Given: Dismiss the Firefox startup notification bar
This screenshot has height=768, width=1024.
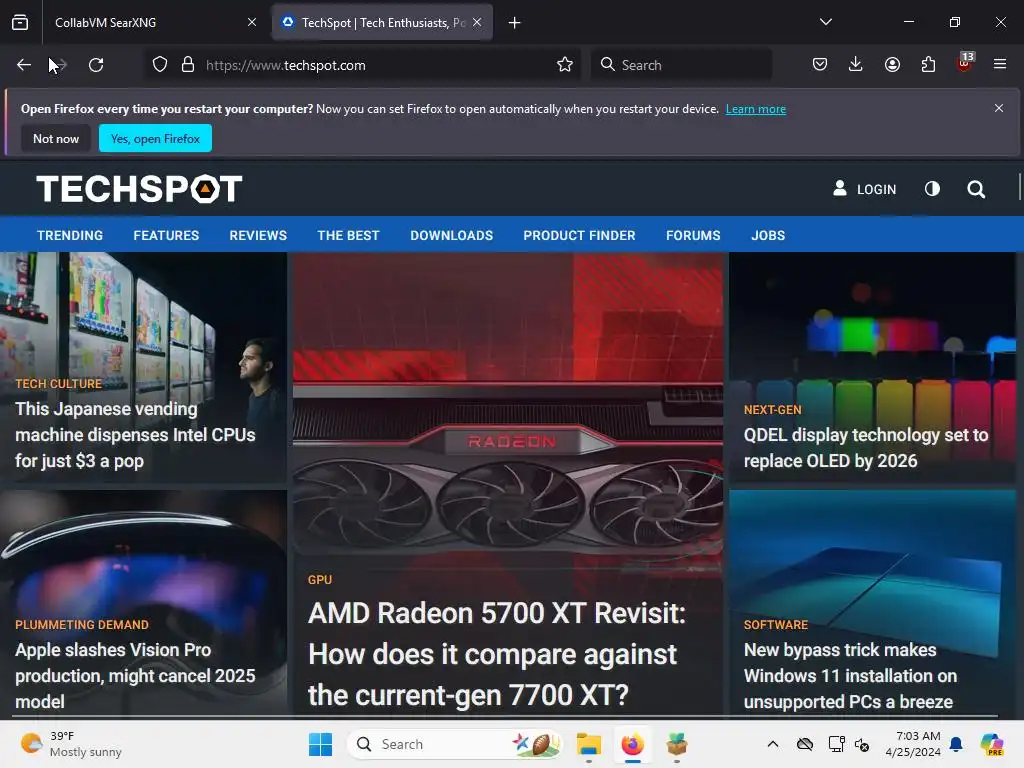Looking at the screenshot, I should click(999, 108).
